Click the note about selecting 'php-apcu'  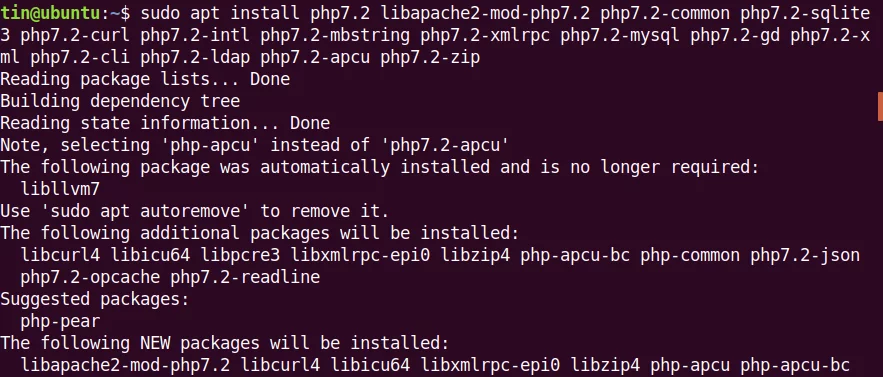(255, 145)
